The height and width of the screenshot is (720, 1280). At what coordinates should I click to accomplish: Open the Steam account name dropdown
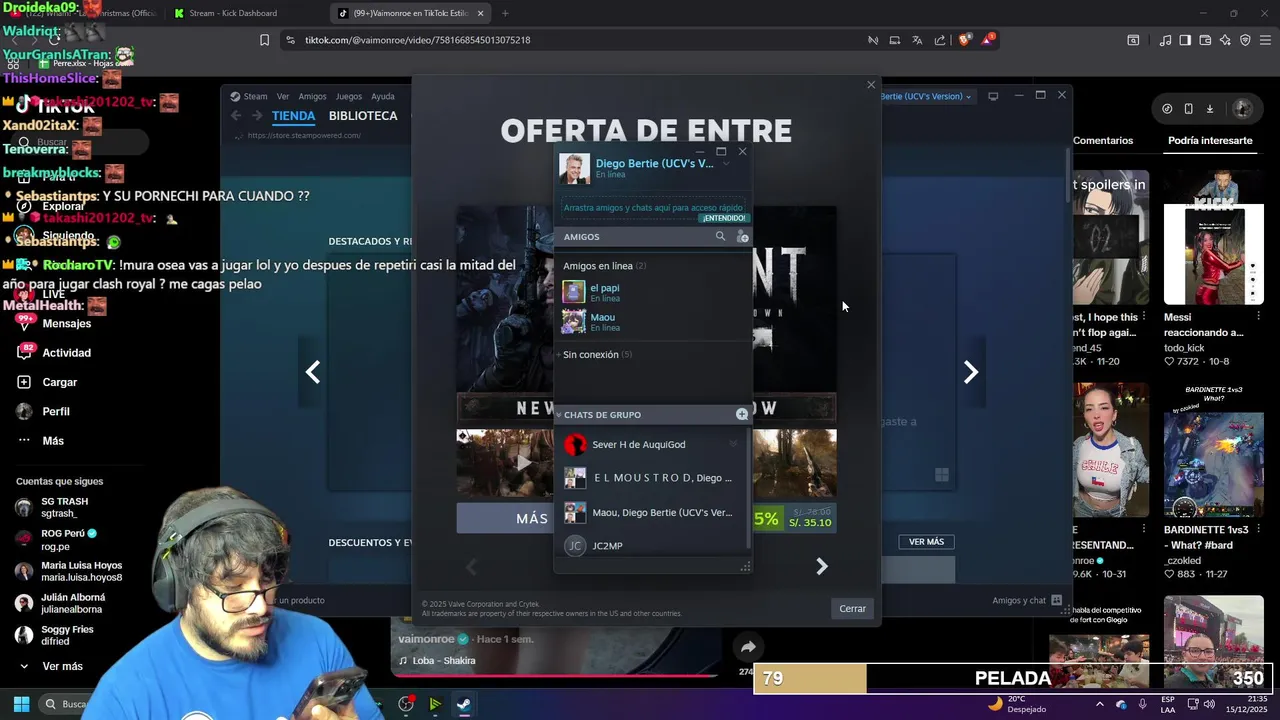(927, 96)
